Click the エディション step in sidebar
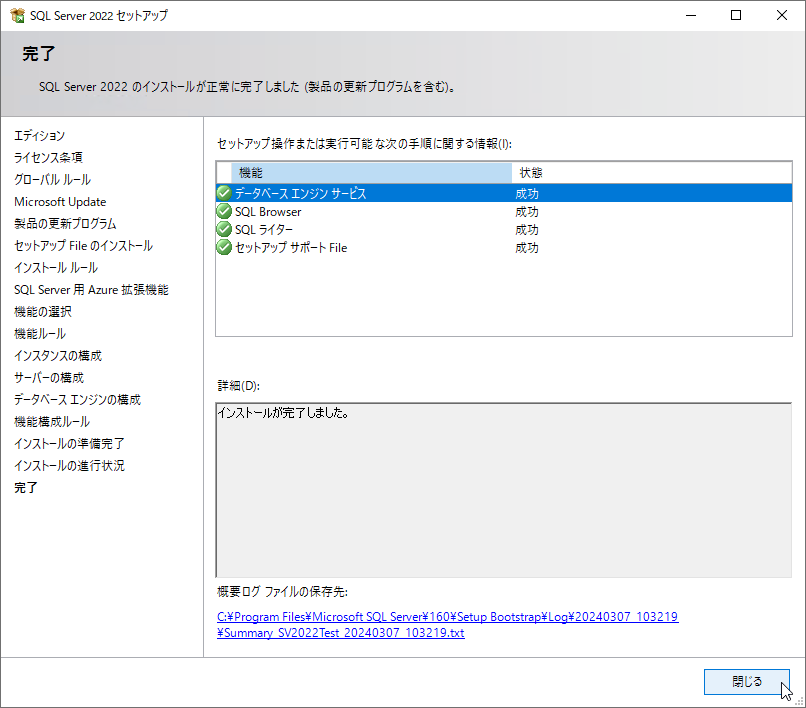The height and width of the screenshot is (708, 806). tap(40, 136)
